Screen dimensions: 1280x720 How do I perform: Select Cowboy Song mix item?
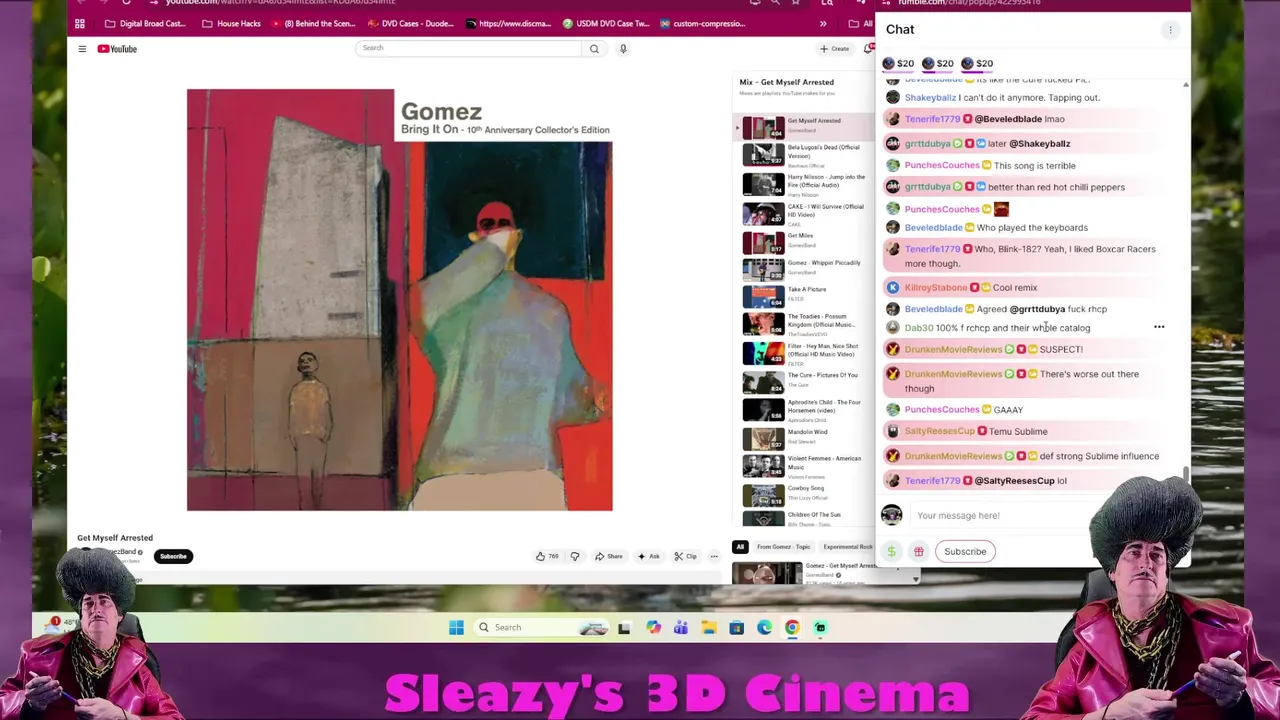[805, 493]
